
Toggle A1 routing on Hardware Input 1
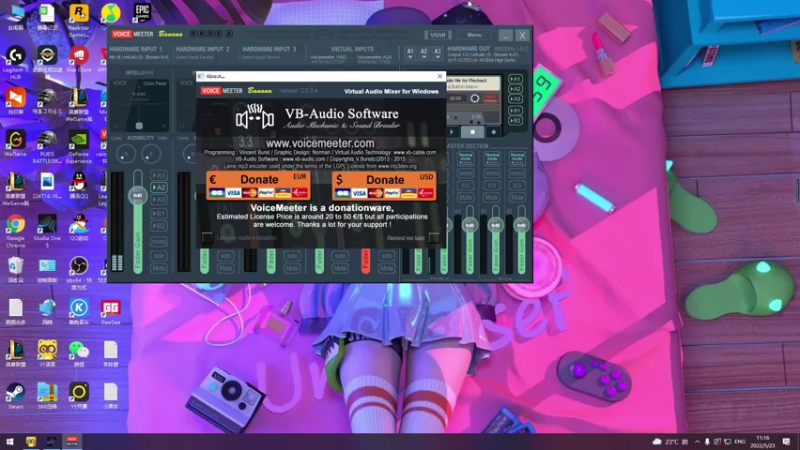point(159,175)
